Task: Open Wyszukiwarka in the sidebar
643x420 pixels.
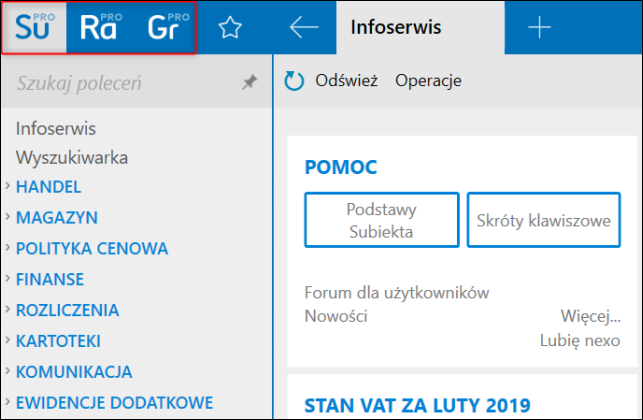Action: (x=72, y=157)
